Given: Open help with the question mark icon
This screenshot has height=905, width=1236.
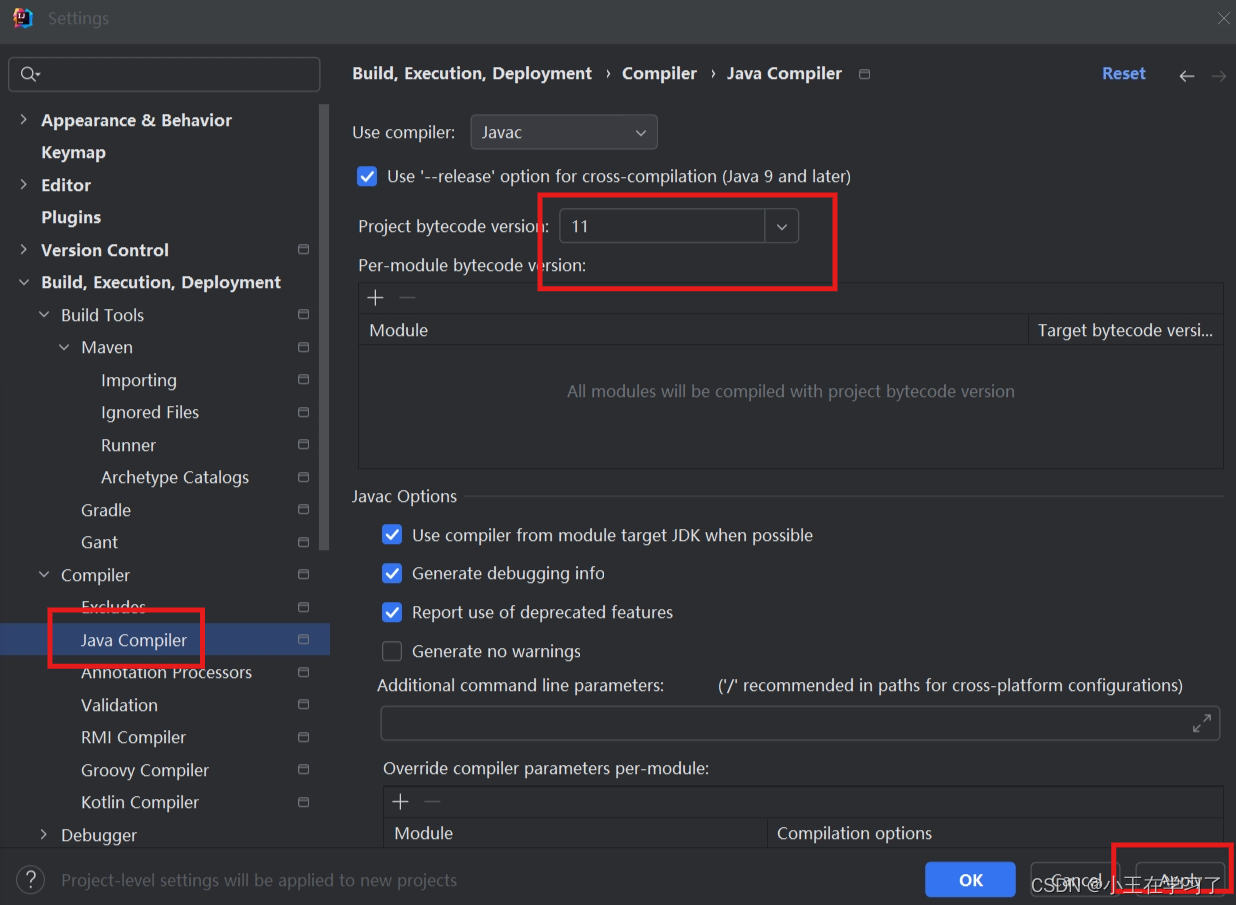Looking at the screenshot, I should pos(31,880).
